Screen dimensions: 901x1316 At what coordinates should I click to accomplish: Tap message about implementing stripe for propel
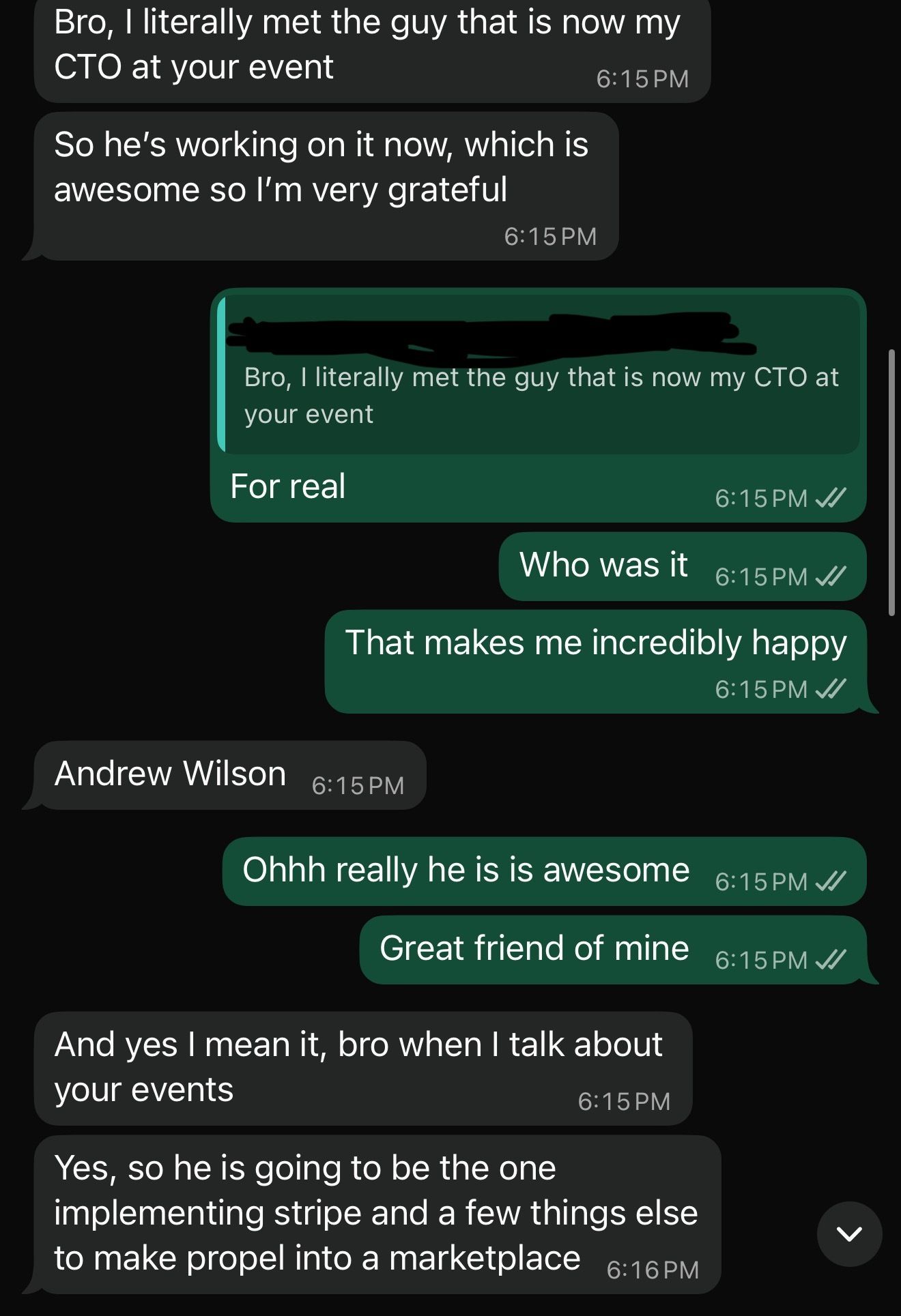click(x=377, y=1214)
